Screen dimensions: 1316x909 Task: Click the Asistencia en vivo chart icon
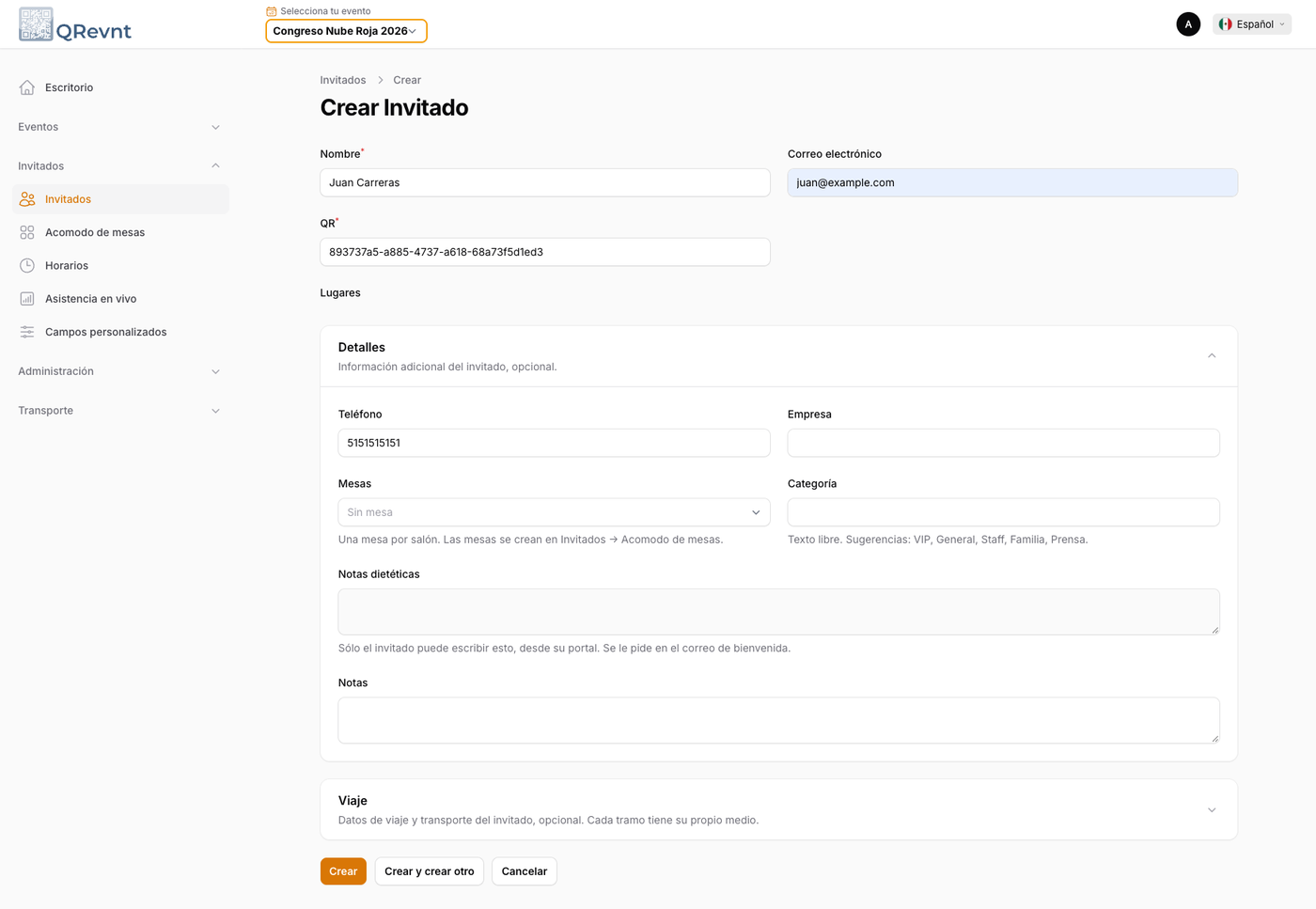(27, 299)
